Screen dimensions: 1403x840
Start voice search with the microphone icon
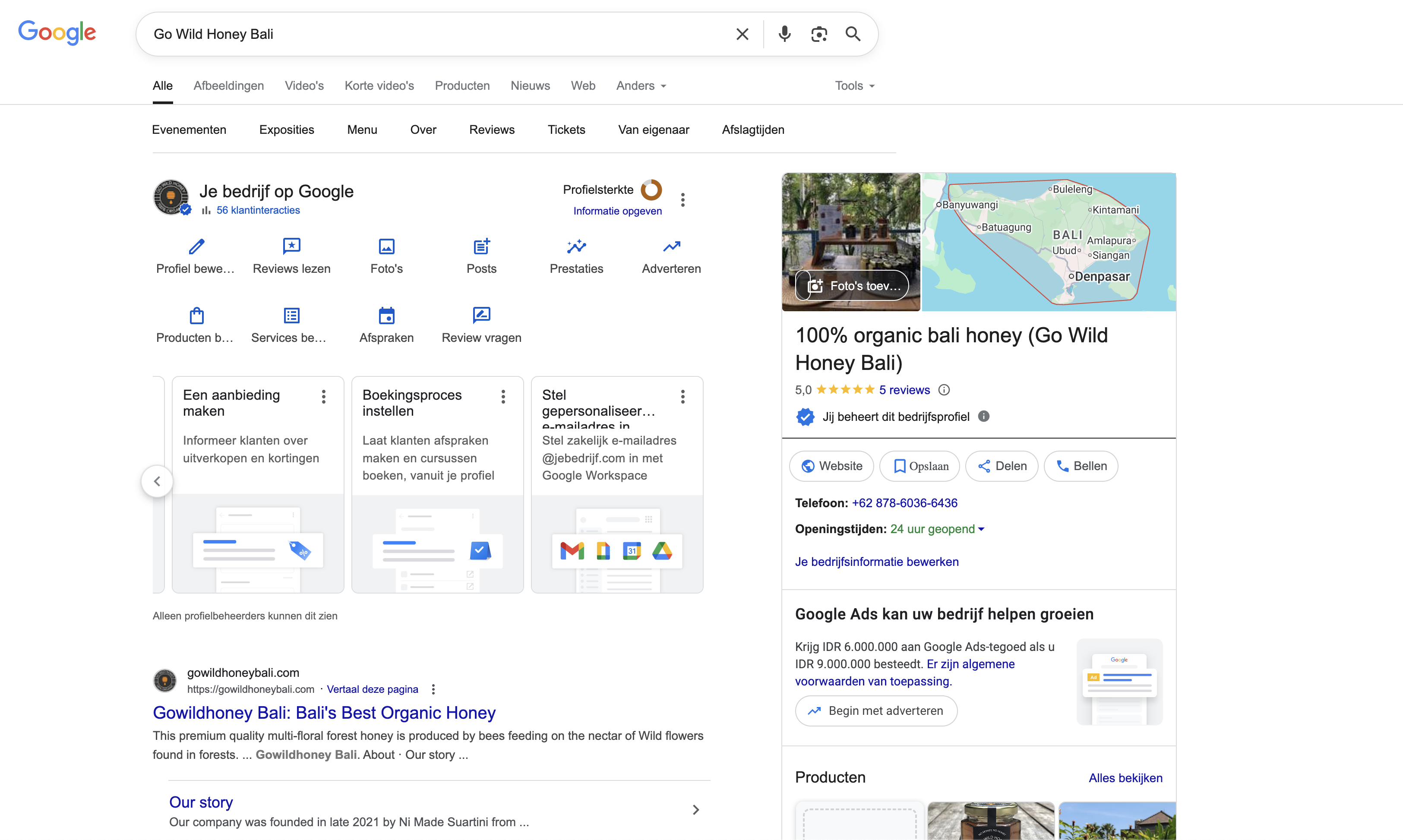coord(784,34)
